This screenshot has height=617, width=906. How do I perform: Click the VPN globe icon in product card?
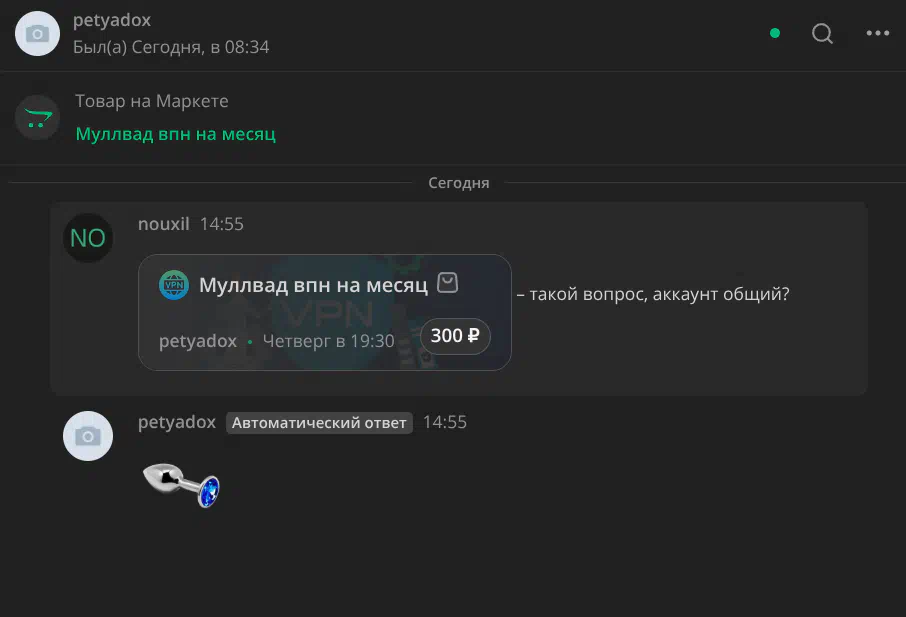click(x=174, y=285)
